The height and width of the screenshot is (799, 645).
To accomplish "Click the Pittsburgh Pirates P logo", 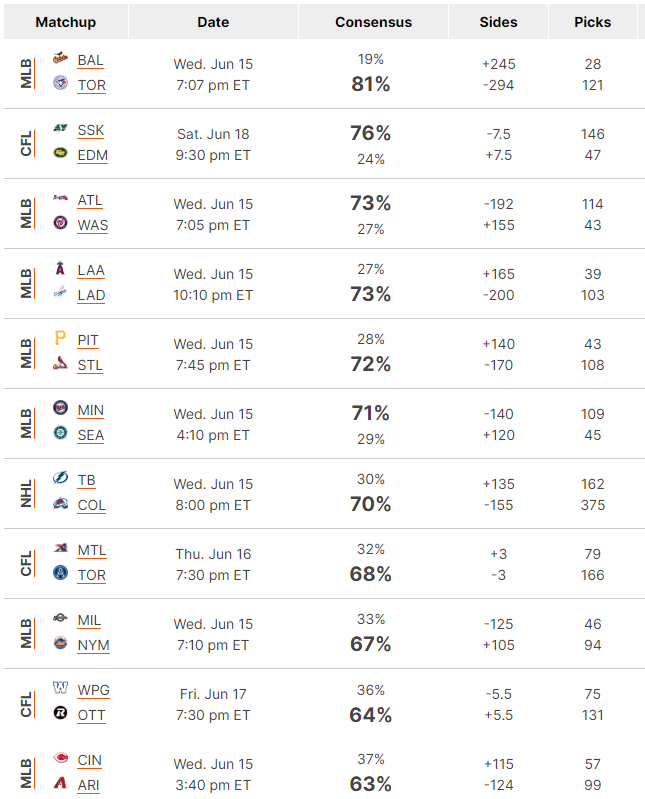I will [x=60, y=337].
